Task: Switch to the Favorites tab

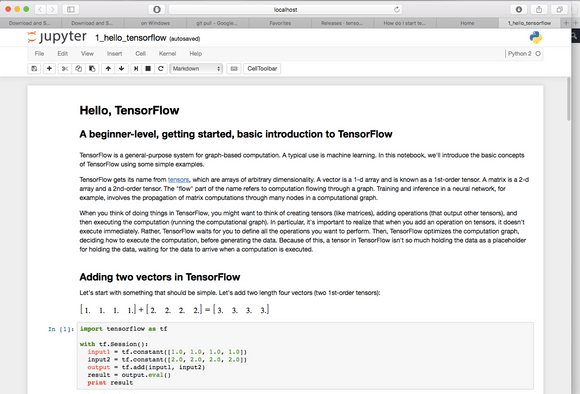Action: 280,23
